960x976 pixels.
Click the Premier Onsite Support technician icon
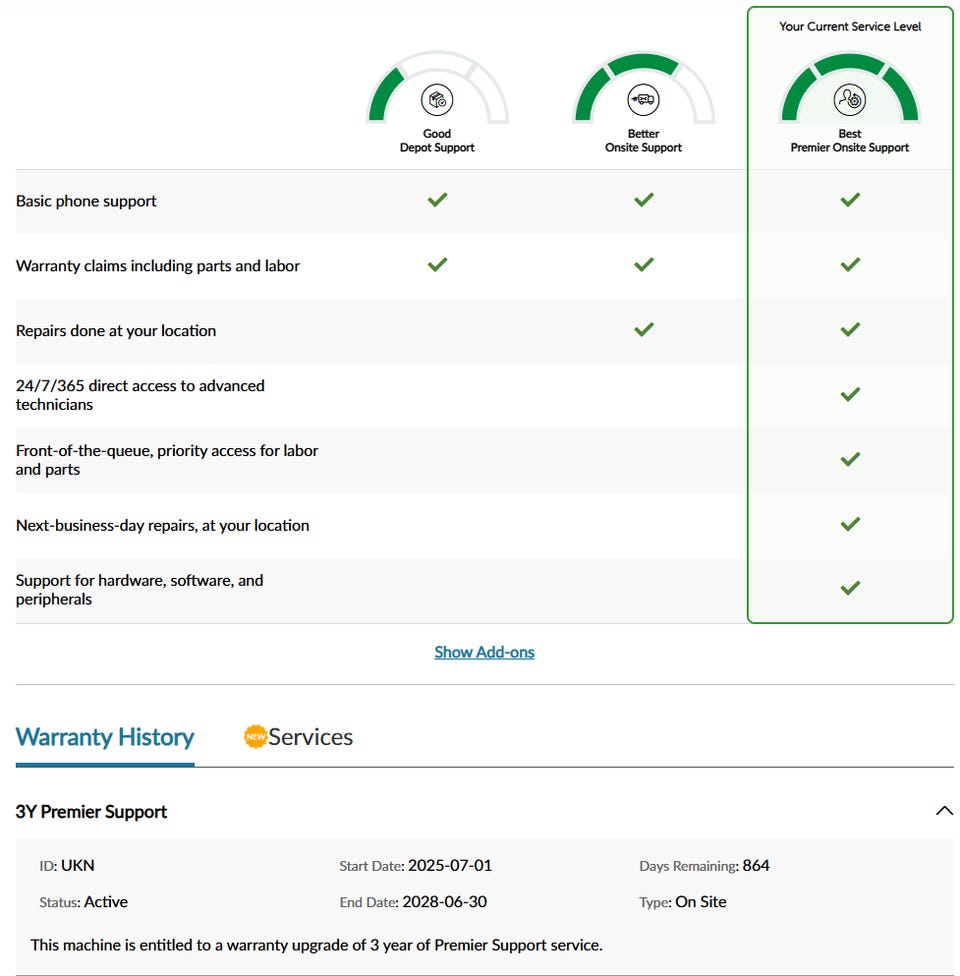[x=850, y=100]
